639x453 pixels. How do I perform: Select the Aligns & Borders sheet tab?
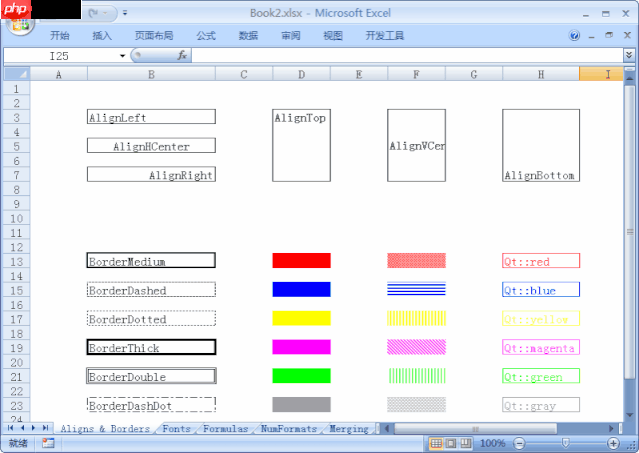105,429
